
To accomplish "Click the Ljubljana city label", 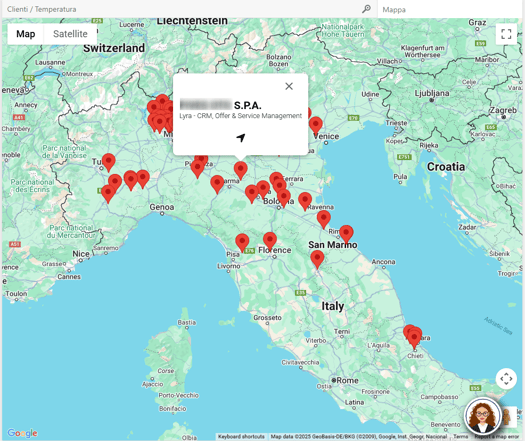I will (432, 93).
